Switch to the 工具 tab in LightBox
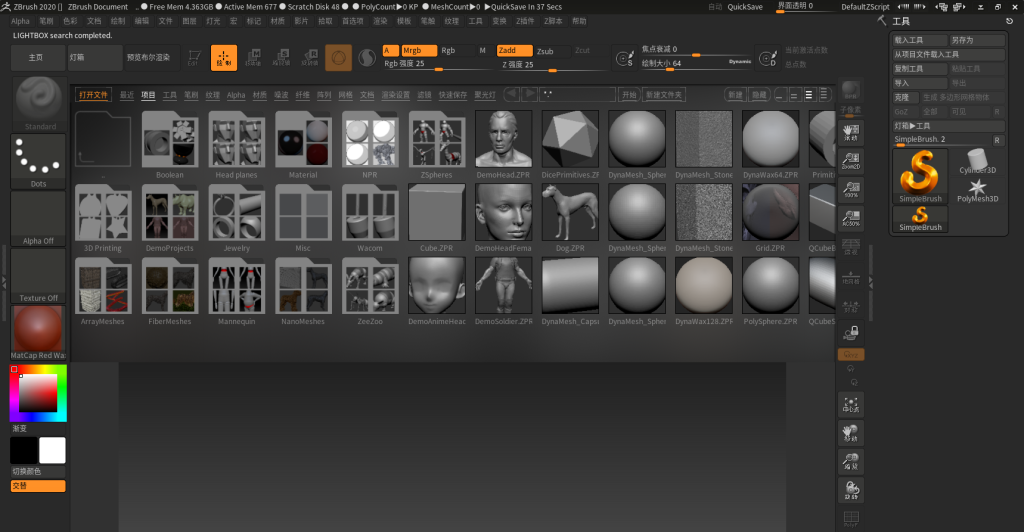 click(170, 95)
